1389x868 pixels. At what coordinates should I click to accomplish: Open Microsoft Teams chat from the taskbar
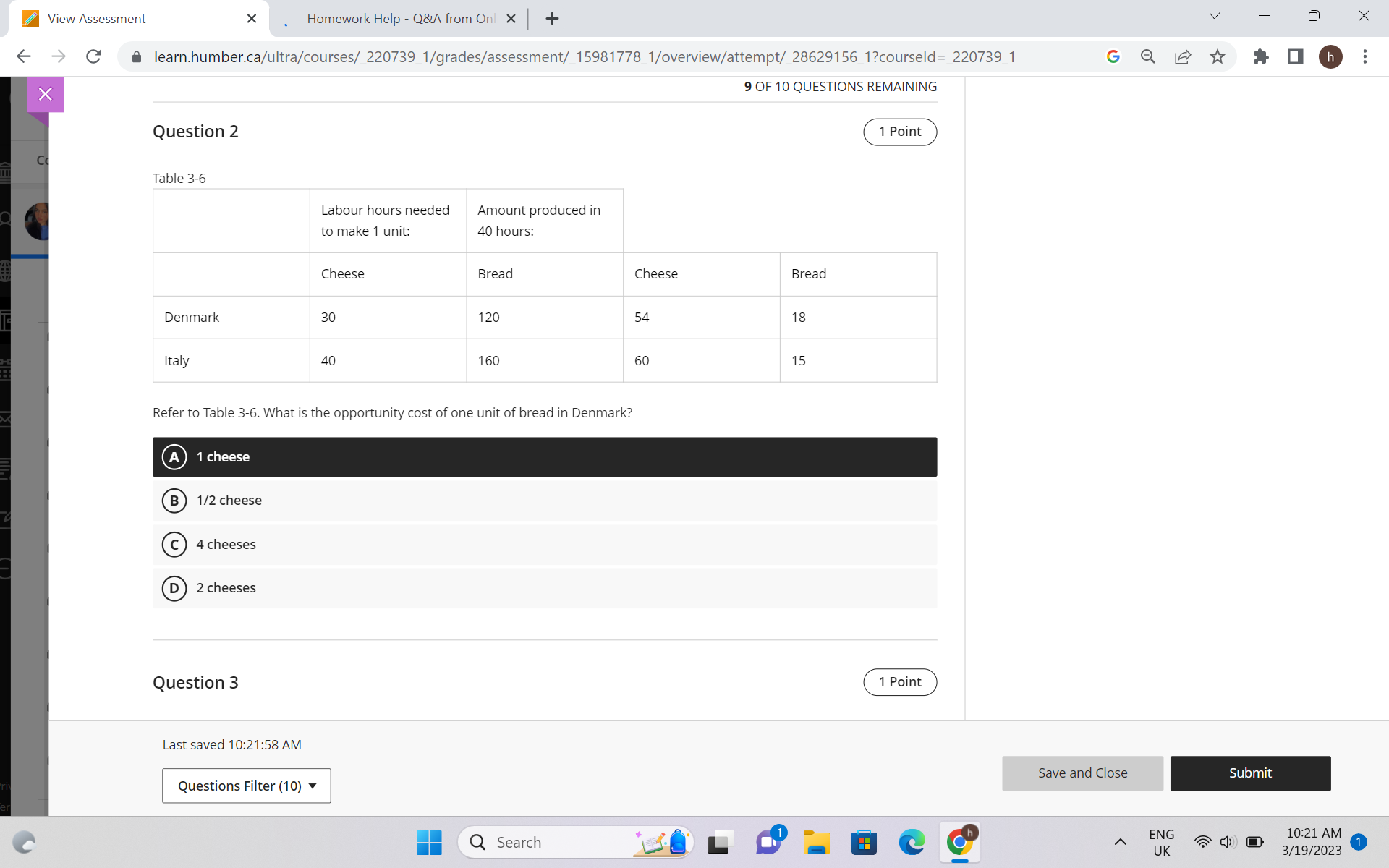[x=768, y=842]
